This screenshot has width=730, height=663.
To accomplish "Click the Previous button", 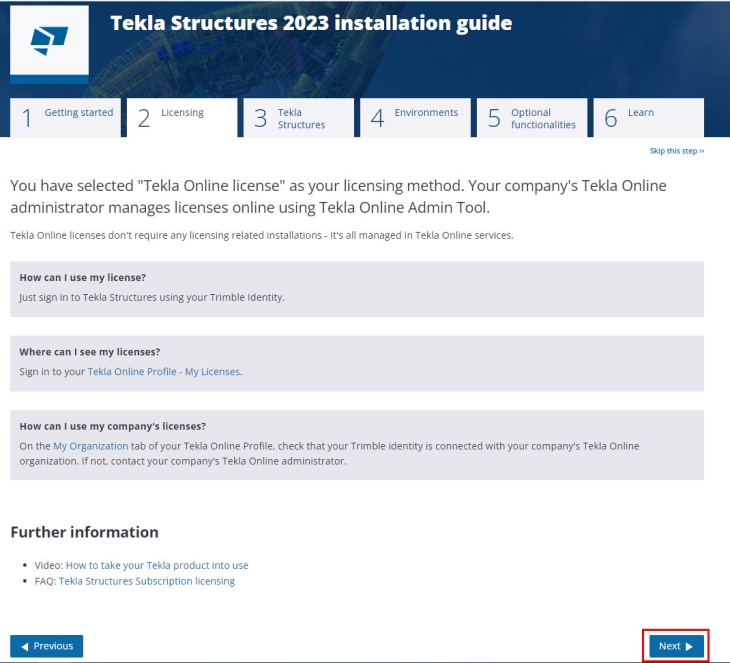I will click(47, 646).
